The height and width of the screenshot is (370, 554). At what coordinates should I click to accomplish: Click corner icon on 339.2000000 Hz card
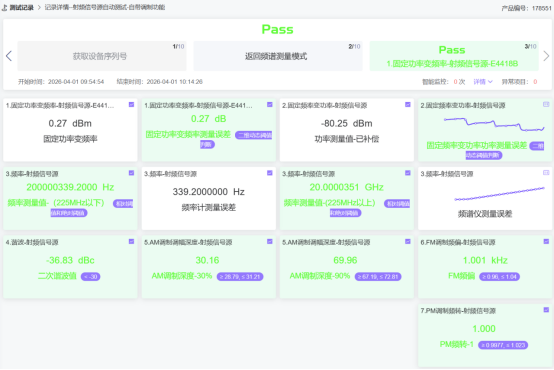click(x=270, y=173)
